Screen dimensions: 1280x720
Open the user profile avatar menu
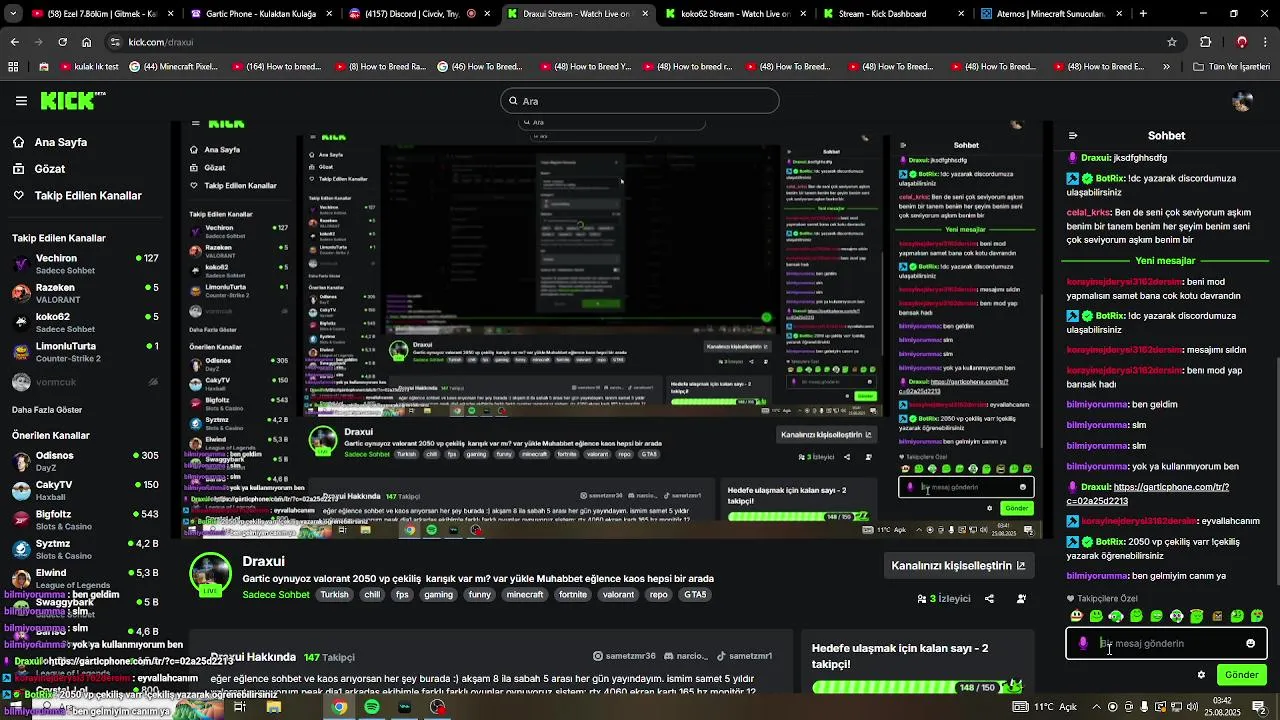coord(1243,101)
